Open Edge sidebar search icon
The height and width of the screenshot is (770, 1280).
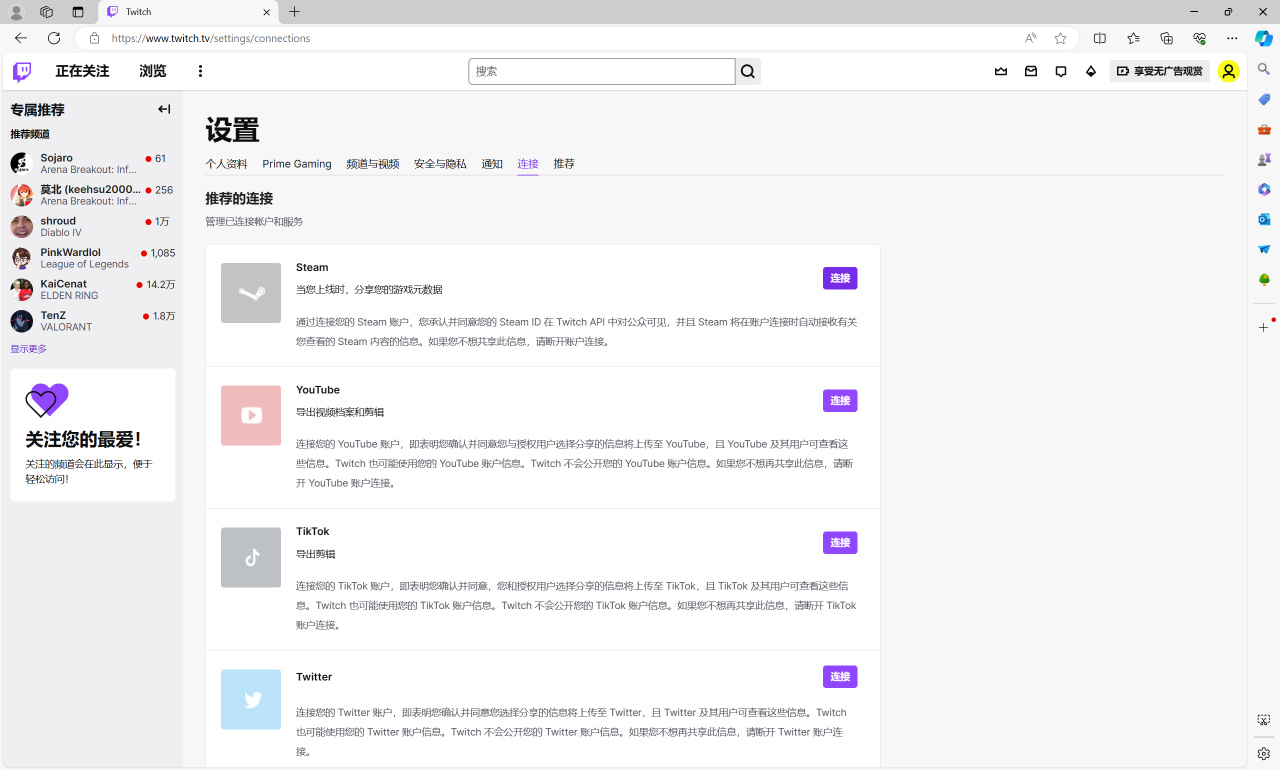(1264, 69)
